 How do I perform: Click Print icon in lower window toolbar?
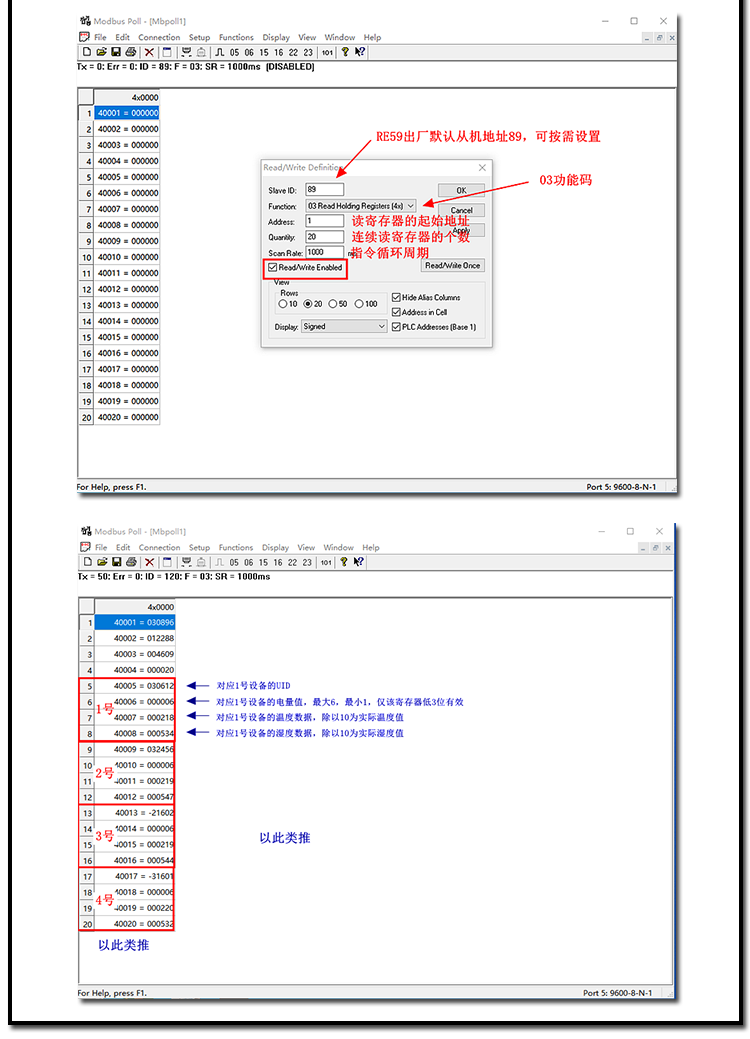131,561
